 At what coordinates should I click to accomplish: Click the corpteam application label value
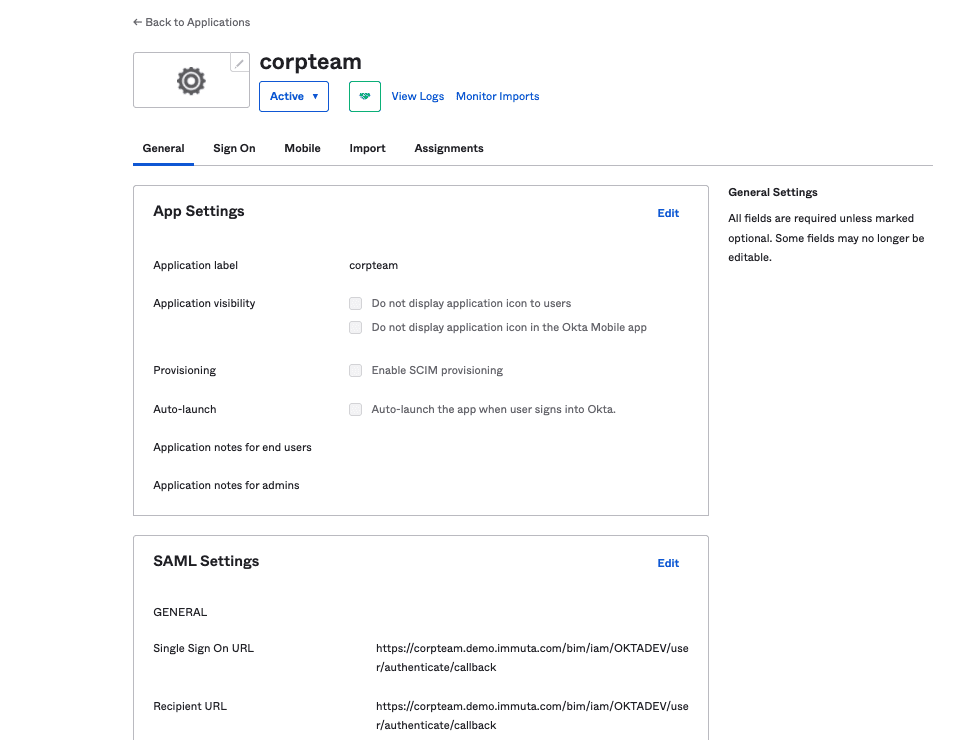pyautogui.click(x=373, y=265)
